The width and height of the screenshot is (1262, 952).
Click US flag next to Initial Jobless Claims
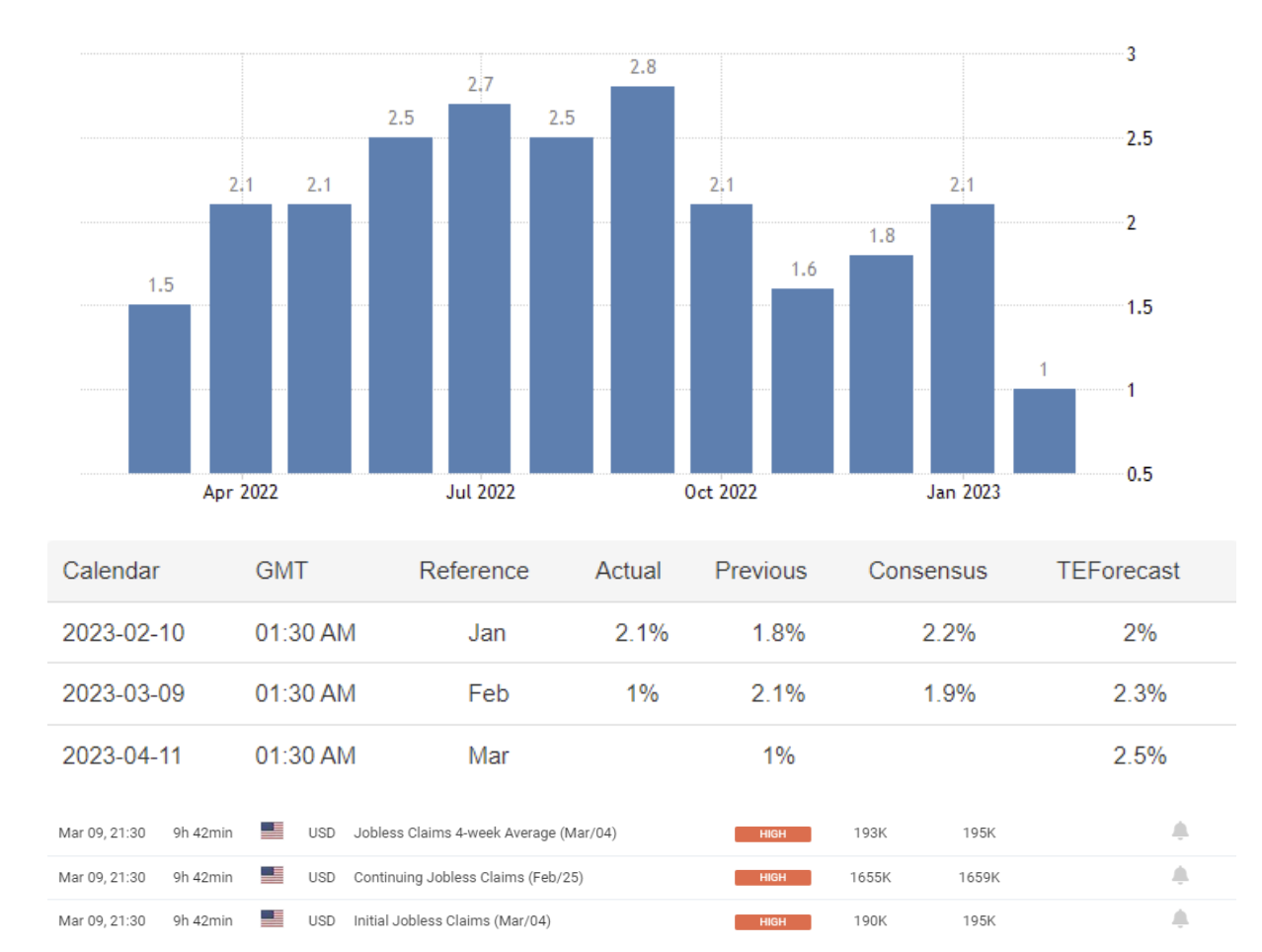272,919
